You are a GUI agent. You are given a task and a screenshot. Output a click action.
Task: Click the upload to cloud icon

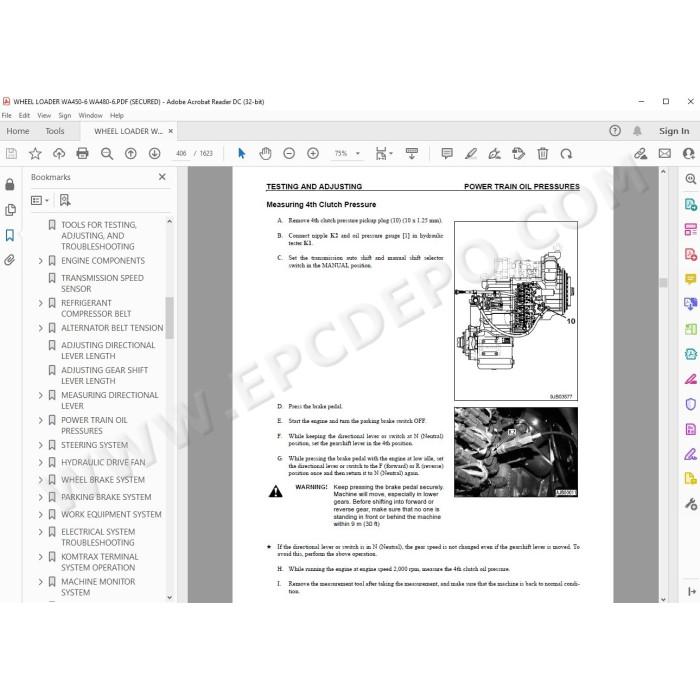coord(59,154)
